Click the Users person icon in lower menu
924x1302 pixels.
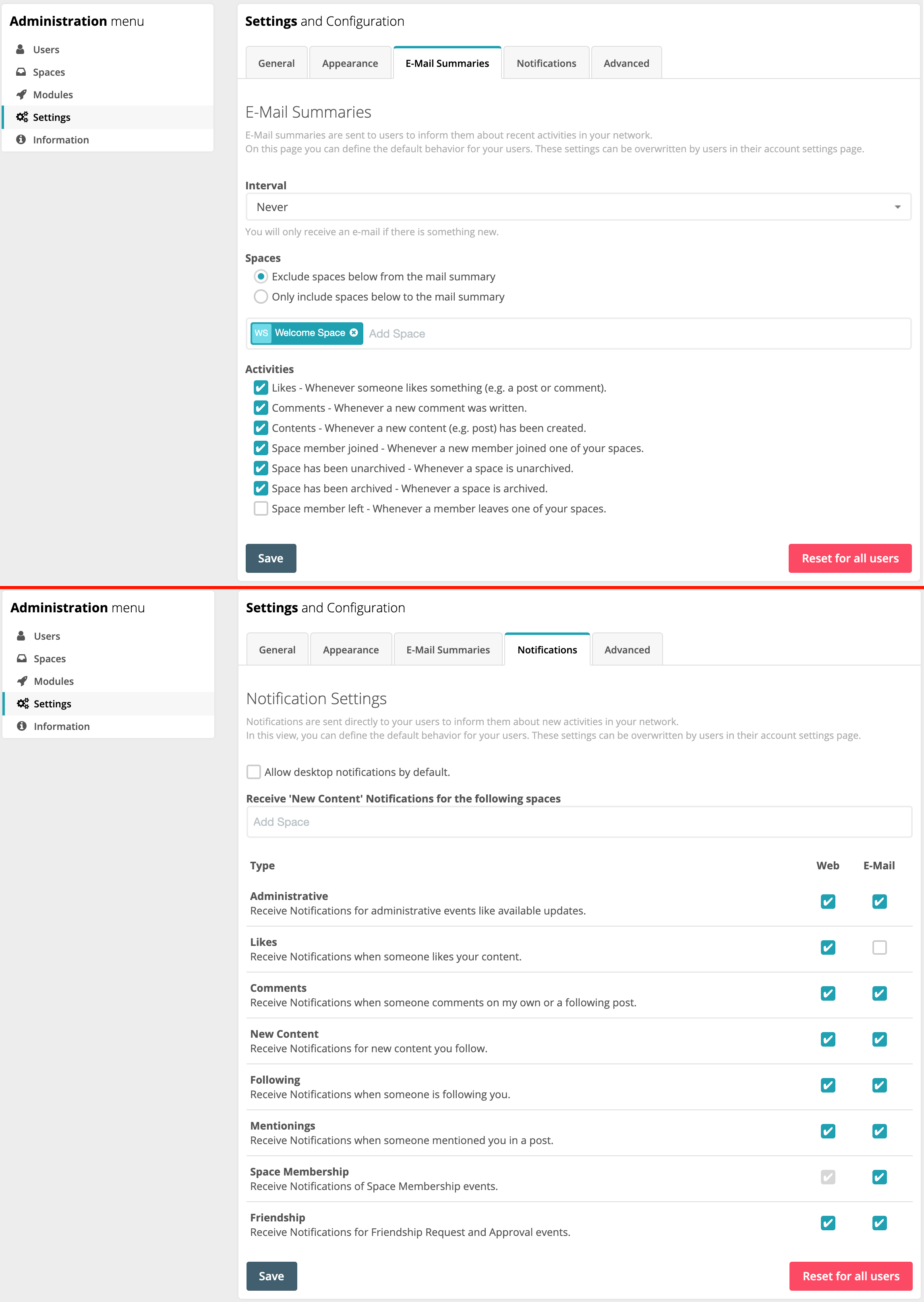(21, 636)
